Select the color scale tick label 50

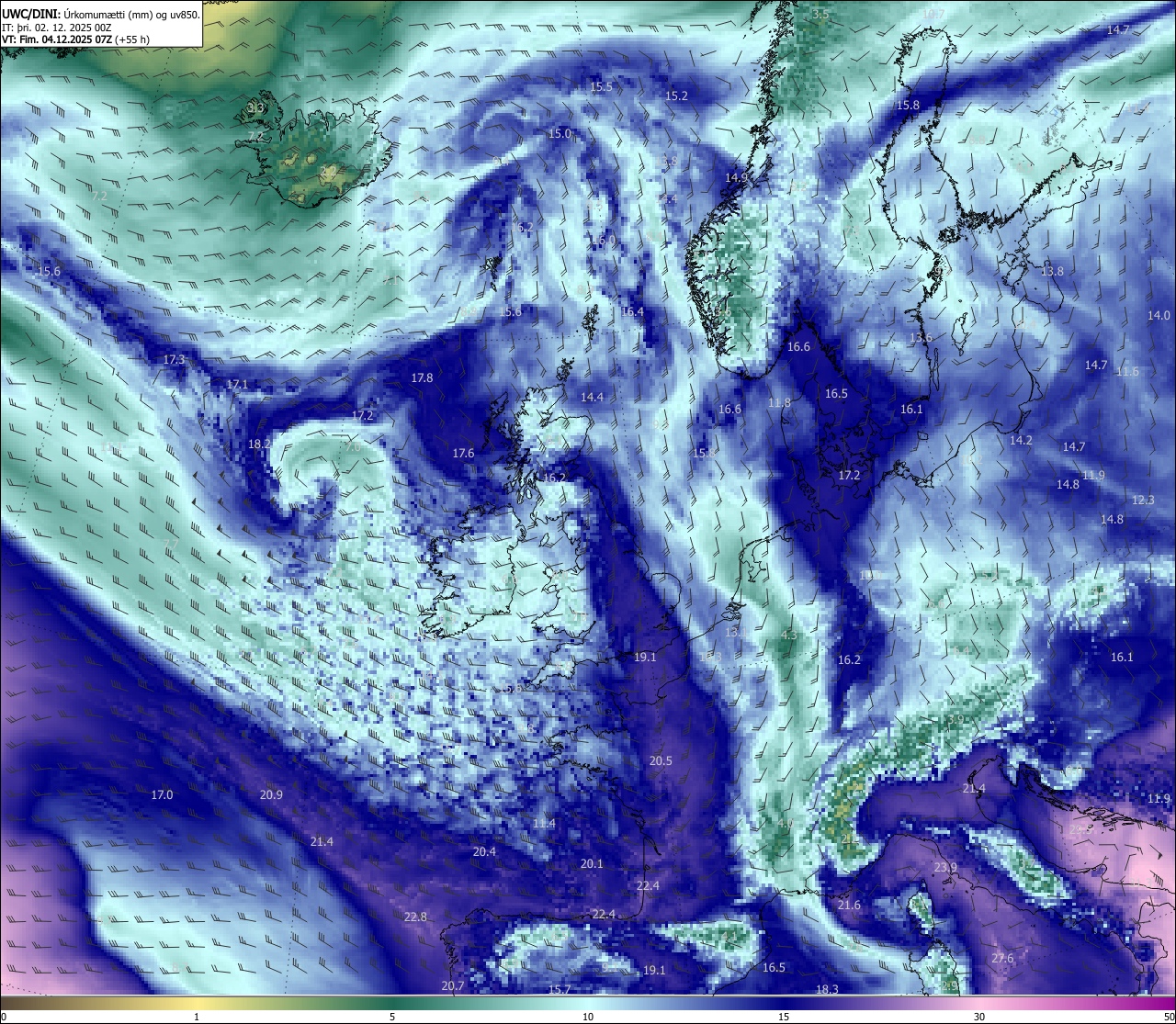pyautogui.click(x=1168, y=1017)
